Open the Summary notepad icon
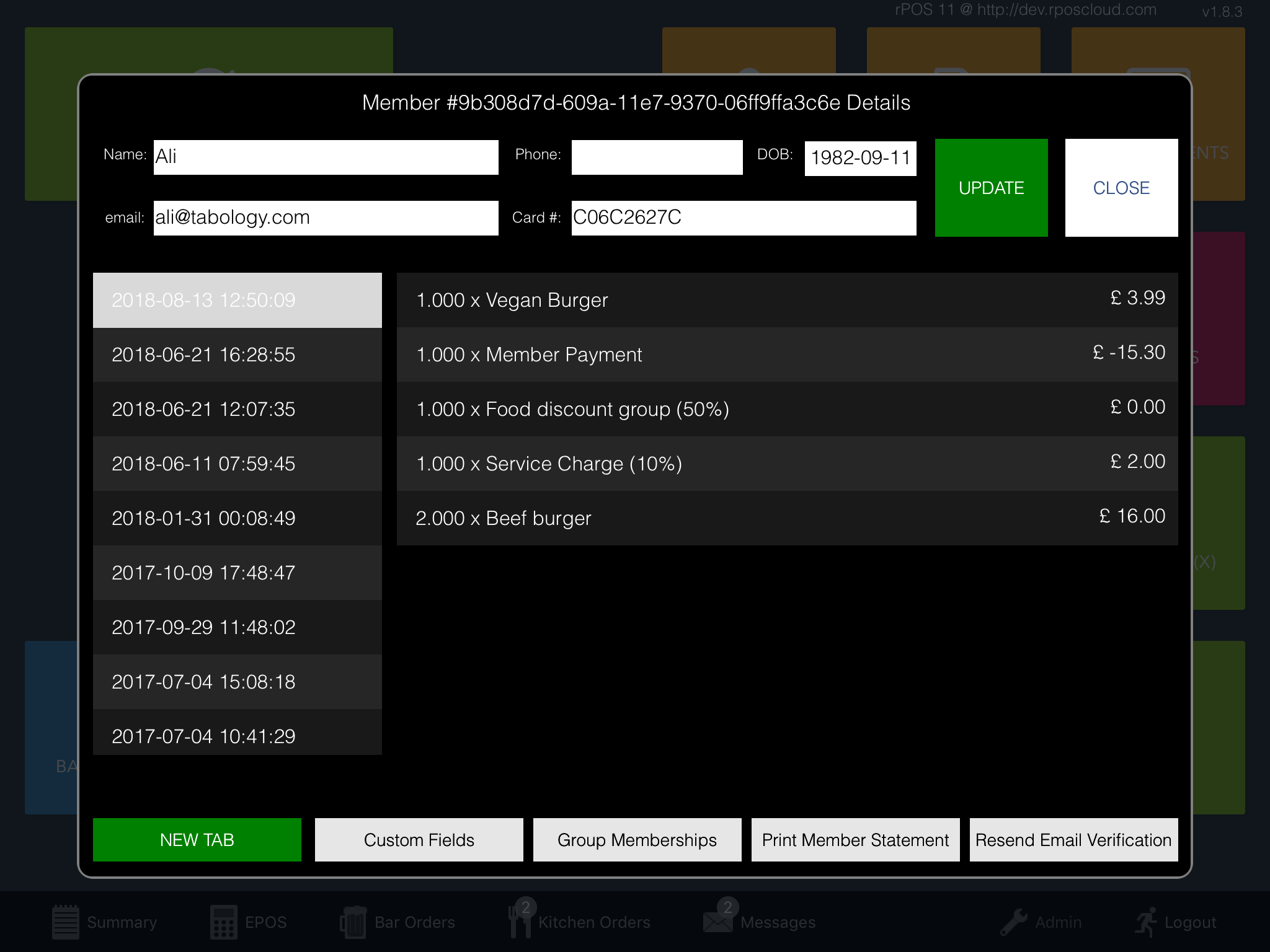This screenshot has width=1270, height=952. (65, 922)
